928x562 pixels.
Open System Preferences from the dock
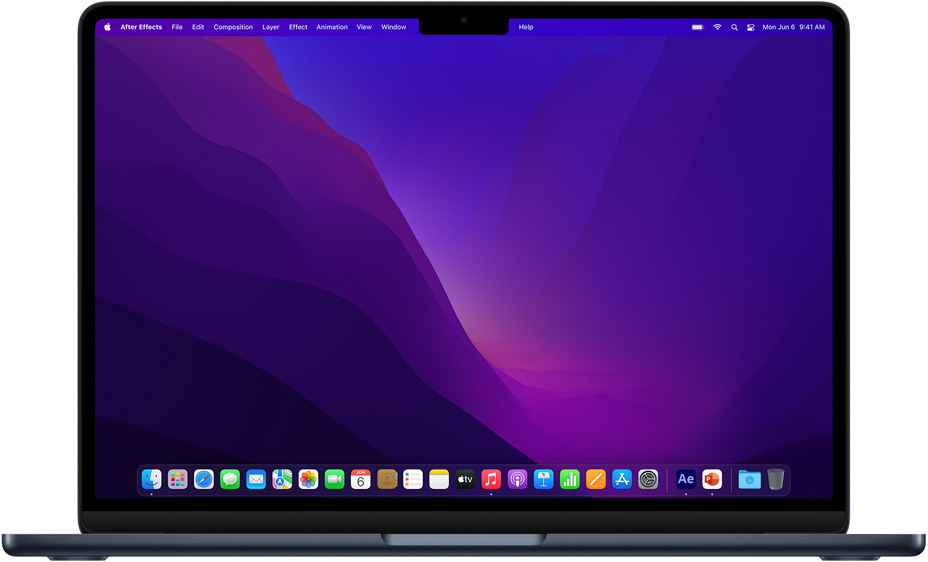pos(648,480)
